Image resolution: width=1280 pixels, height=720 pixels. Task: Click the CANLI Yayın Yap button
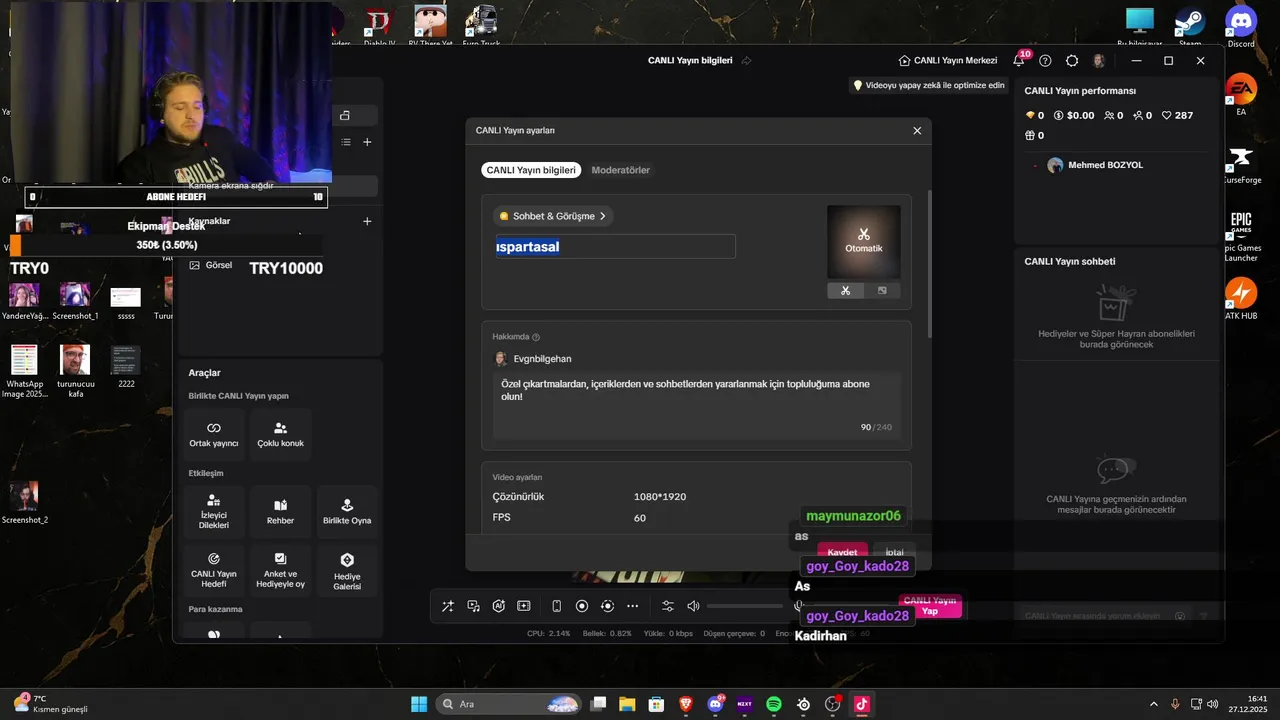point(930,606)
